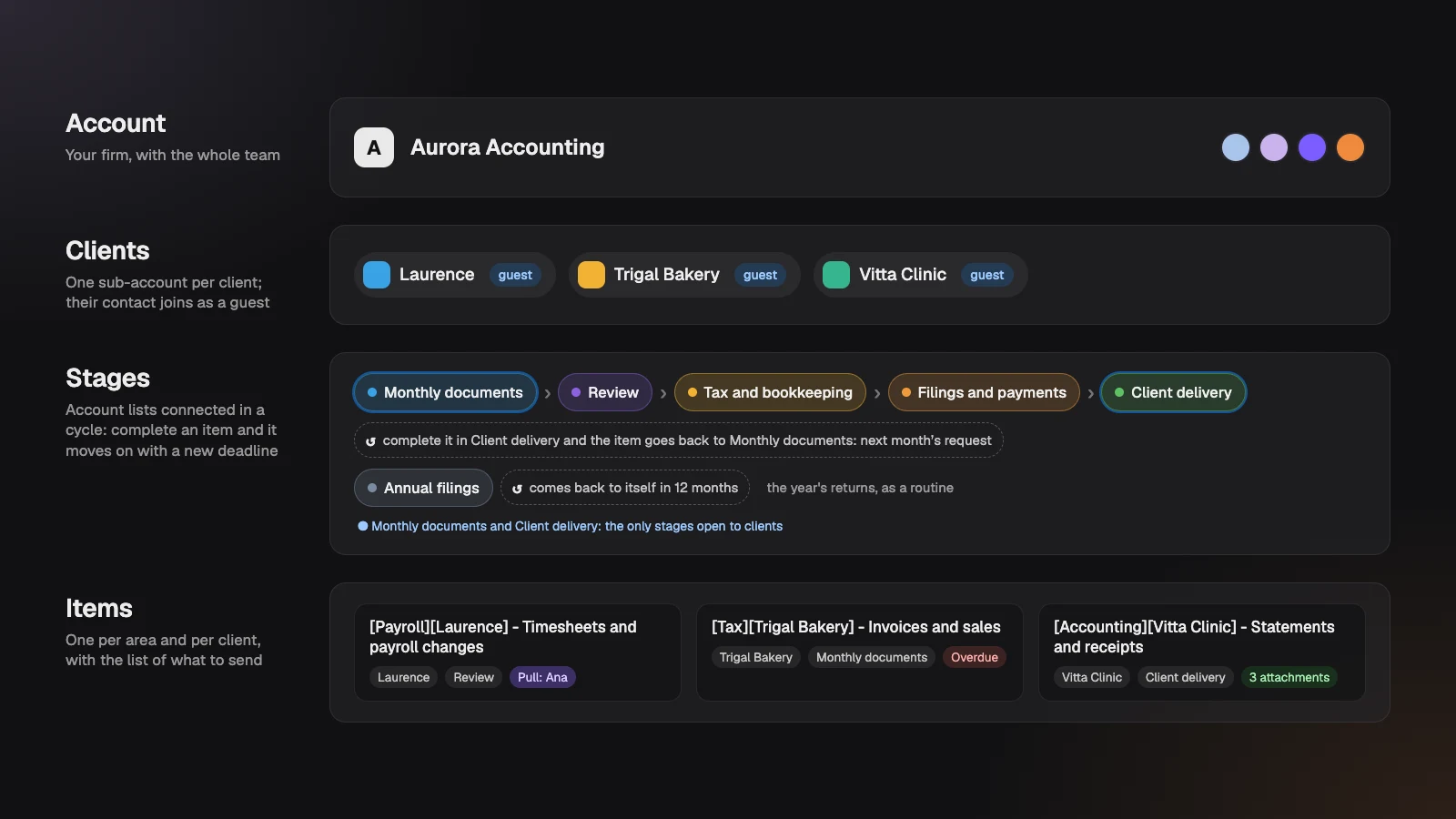Select the Review stage pill

[x=605, y=392]
